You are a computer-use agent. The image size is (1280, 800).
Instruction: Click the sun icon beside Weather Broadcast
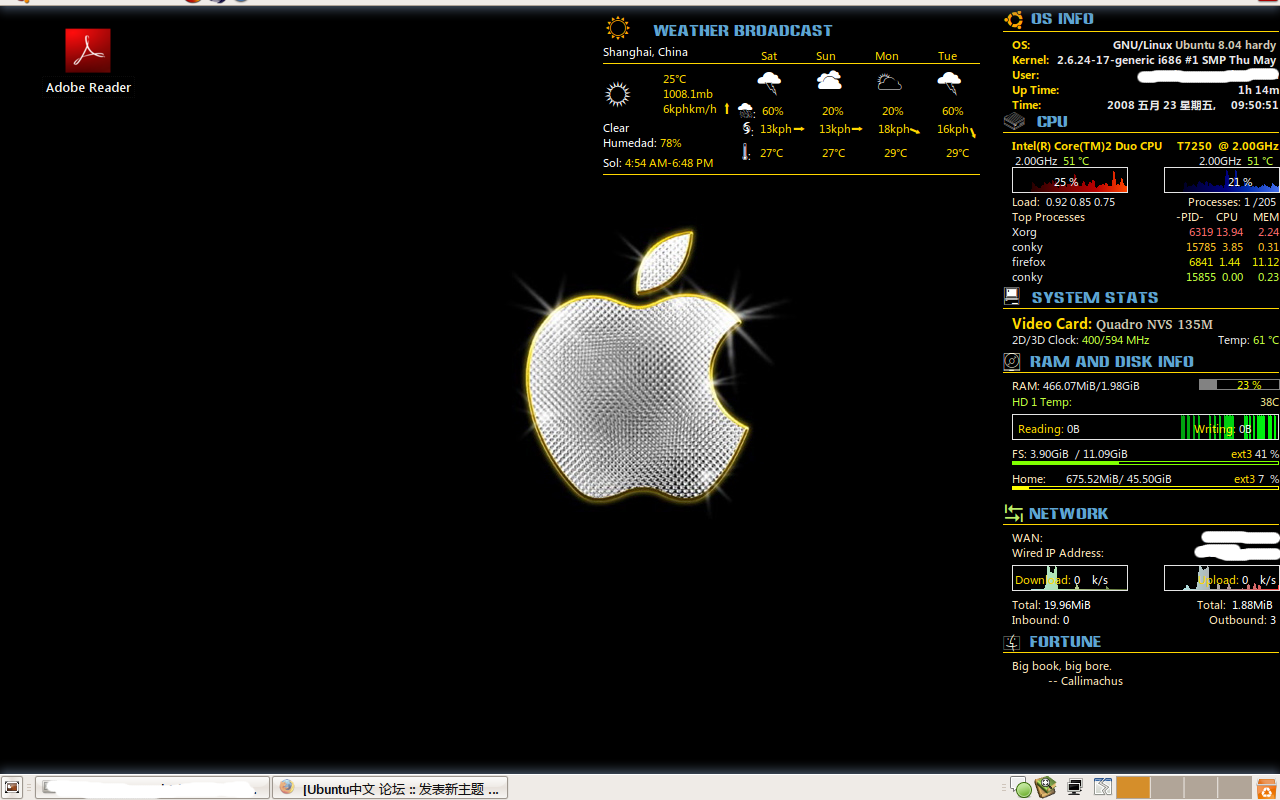click(618, 29)
